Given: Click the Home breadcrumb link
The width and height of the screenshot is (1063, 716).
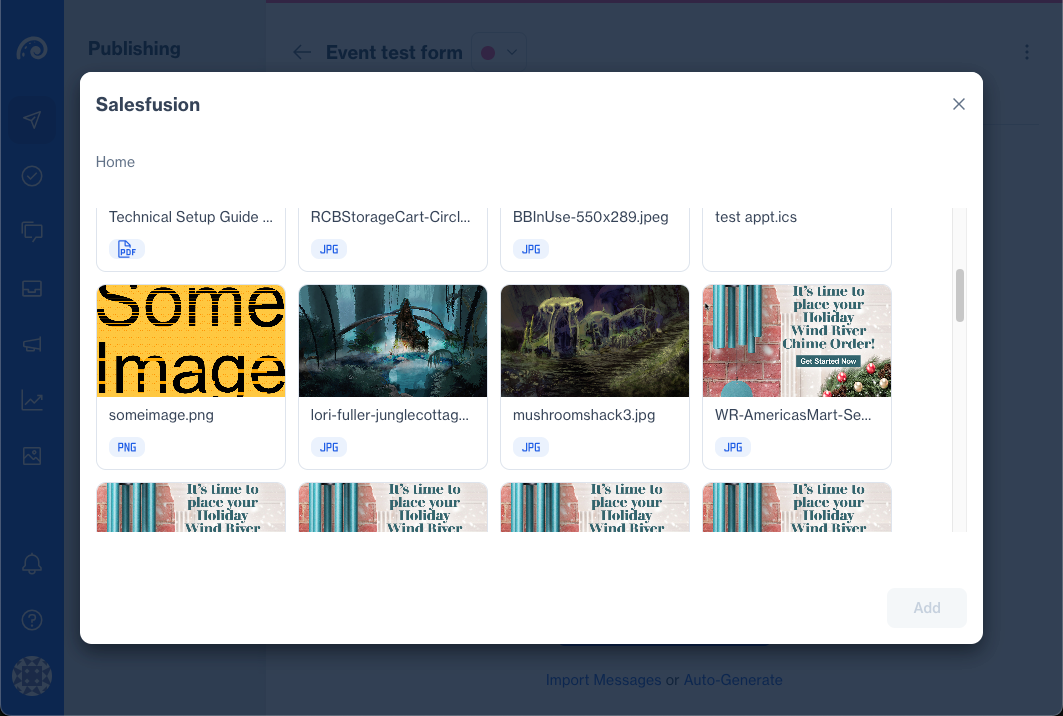Looking at the screenshot, I should (115, 162).
